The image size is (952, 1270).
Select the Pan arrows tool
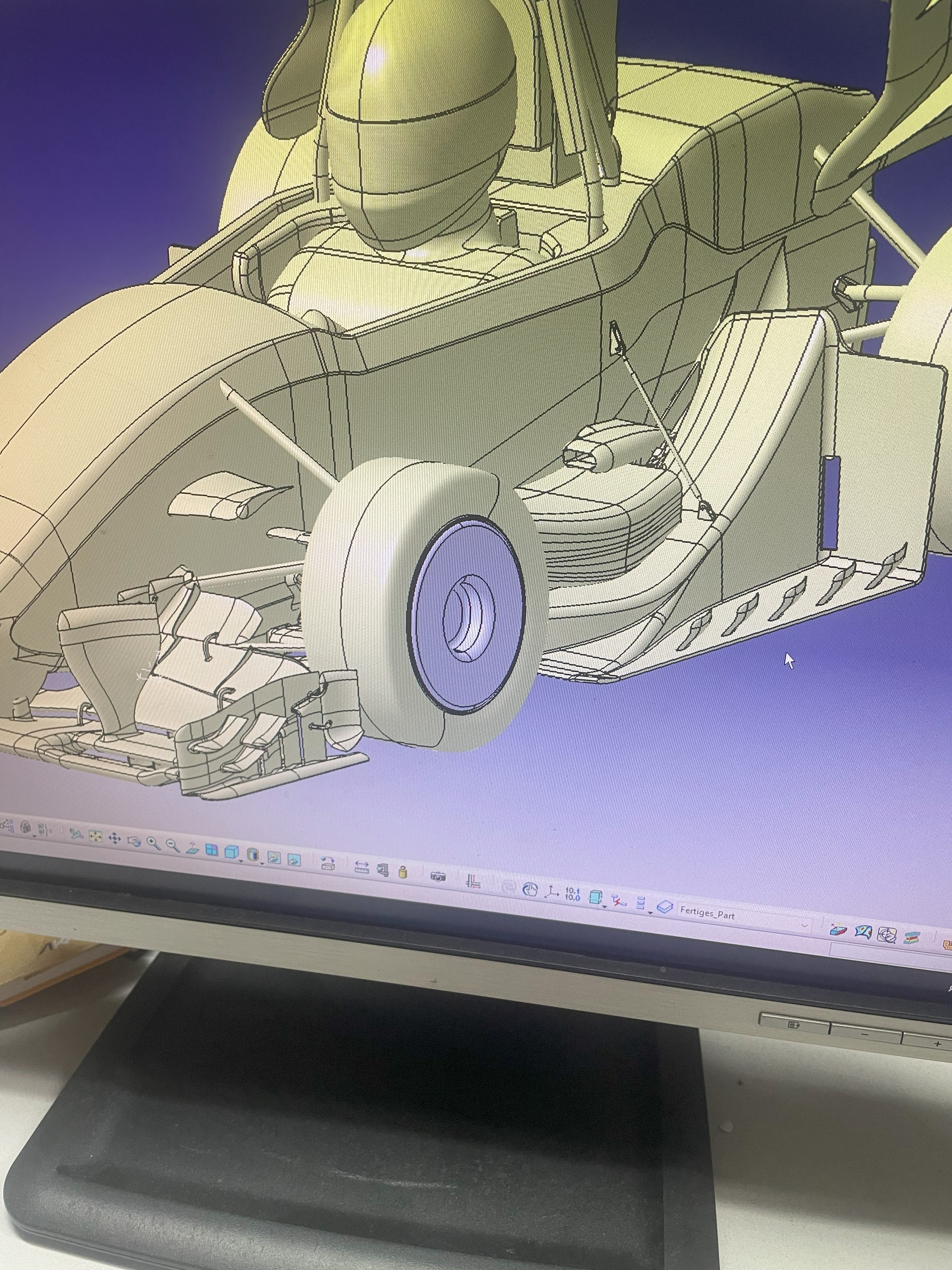point(114,839)
